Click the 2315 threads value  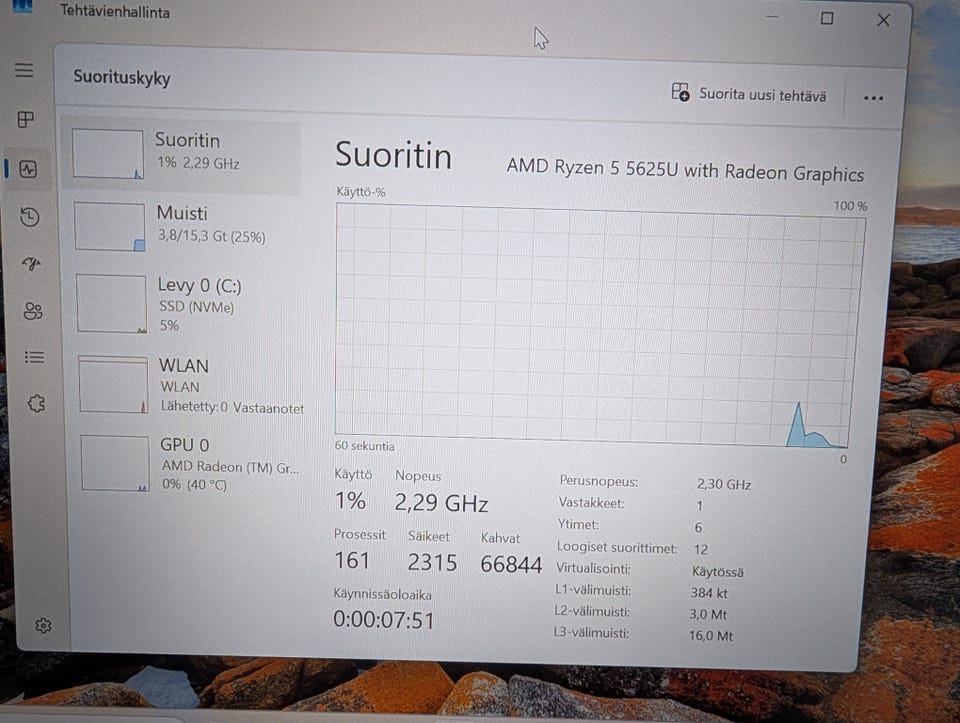point(432,562)
